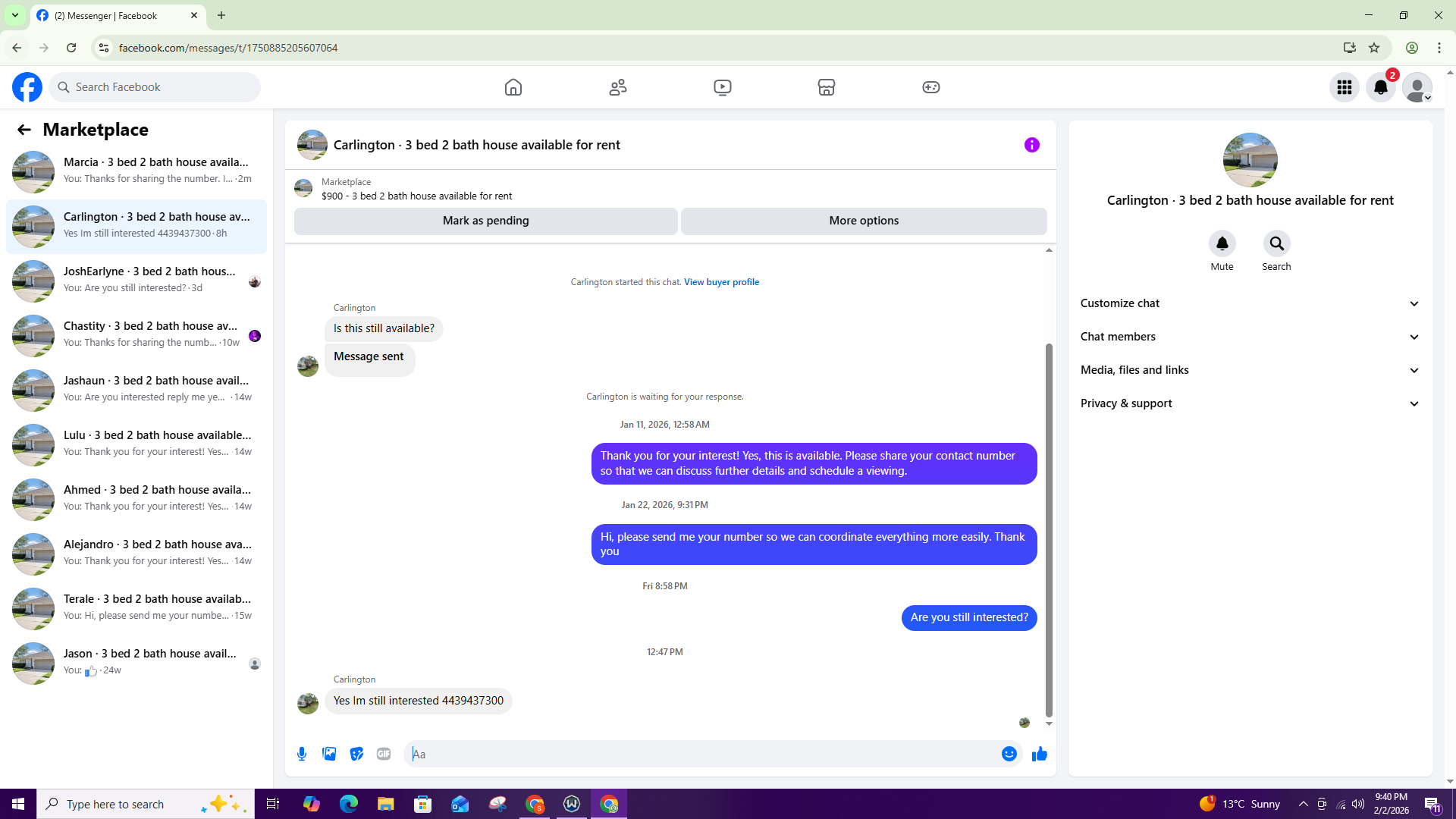Click Windows taskbar search box
This screenshot has height=819, width=1456.
(146, 804)
